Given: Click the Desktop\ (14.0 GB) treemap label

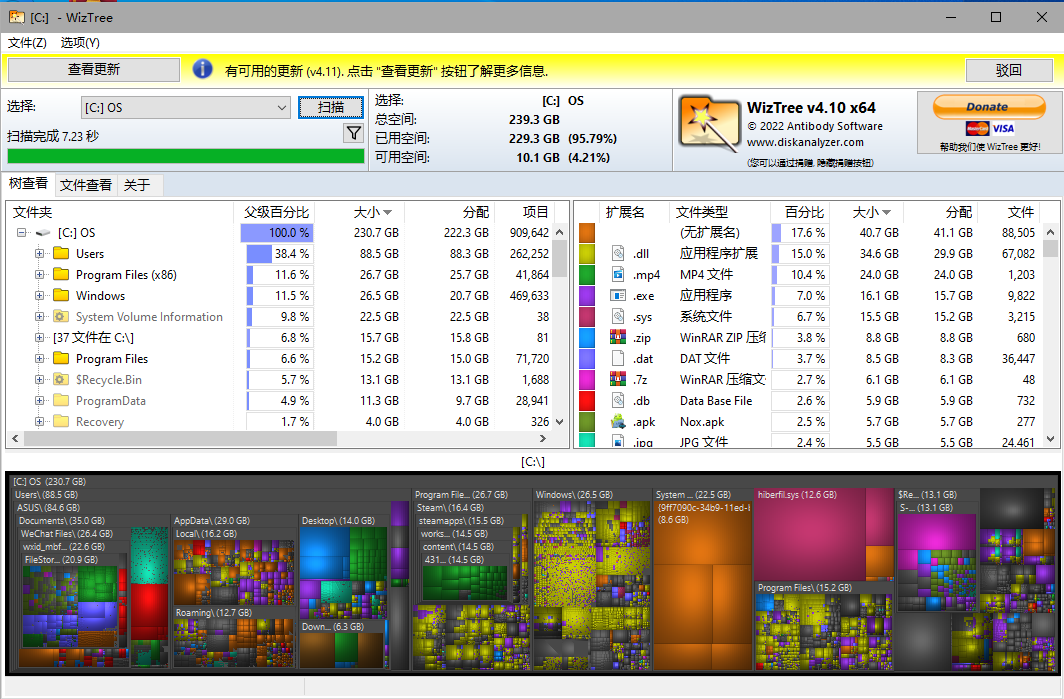Looking at the screenshot, I should pyautogui.click(x=338, y=521).
